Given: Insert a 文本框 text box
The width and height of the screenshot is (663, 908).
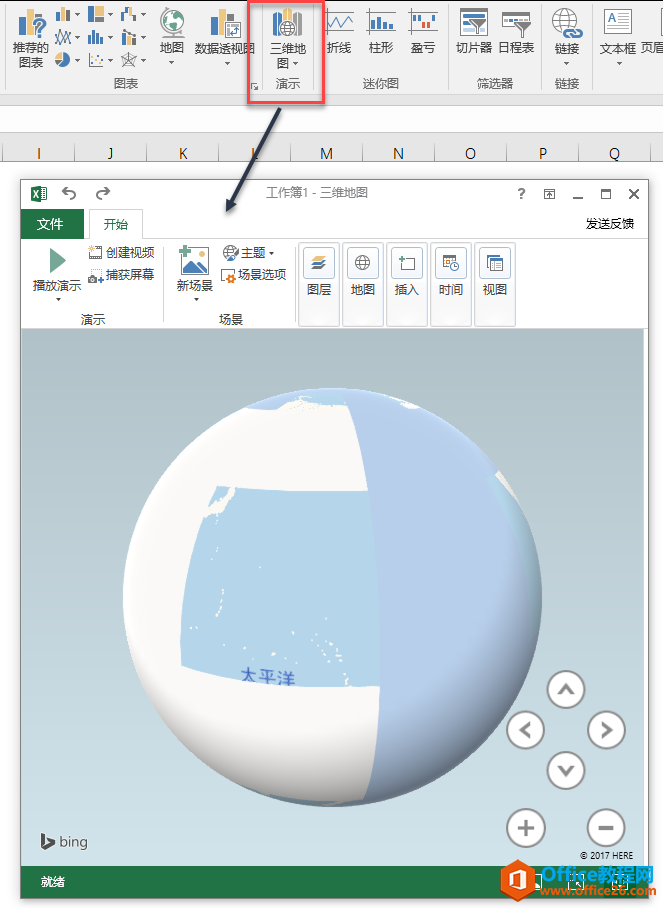Looking at the screenshot, I should click(618, 38).
